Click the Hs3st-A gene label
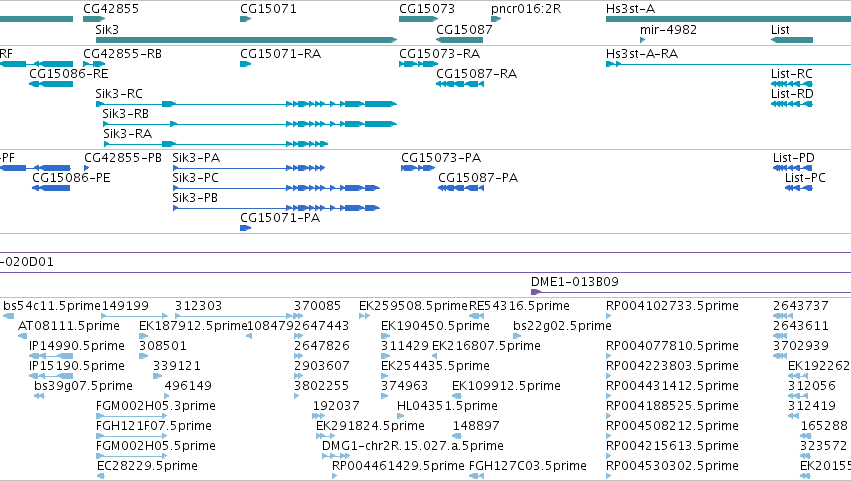 (x=630, y=9)
